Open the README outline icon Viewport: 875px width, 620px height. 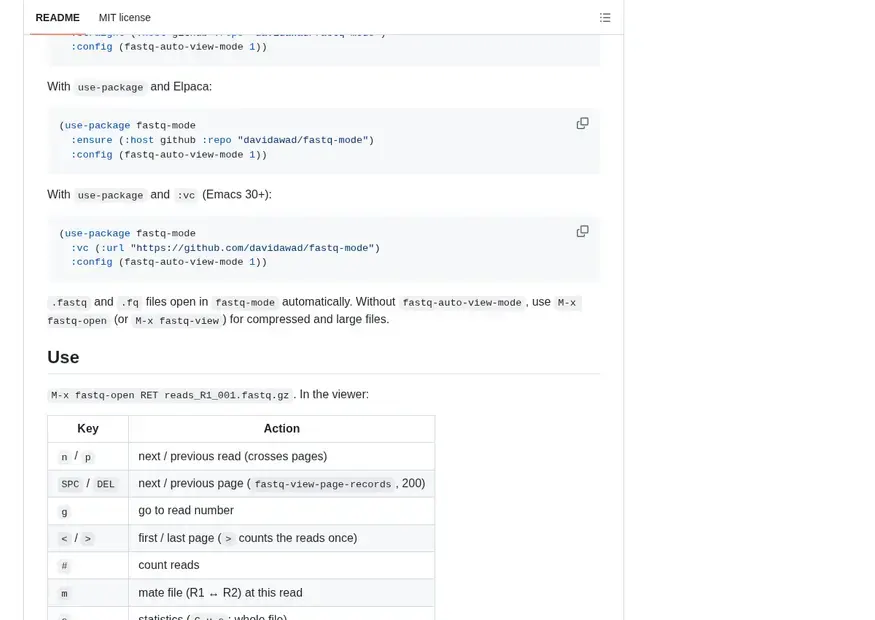(x=605, y=18)
